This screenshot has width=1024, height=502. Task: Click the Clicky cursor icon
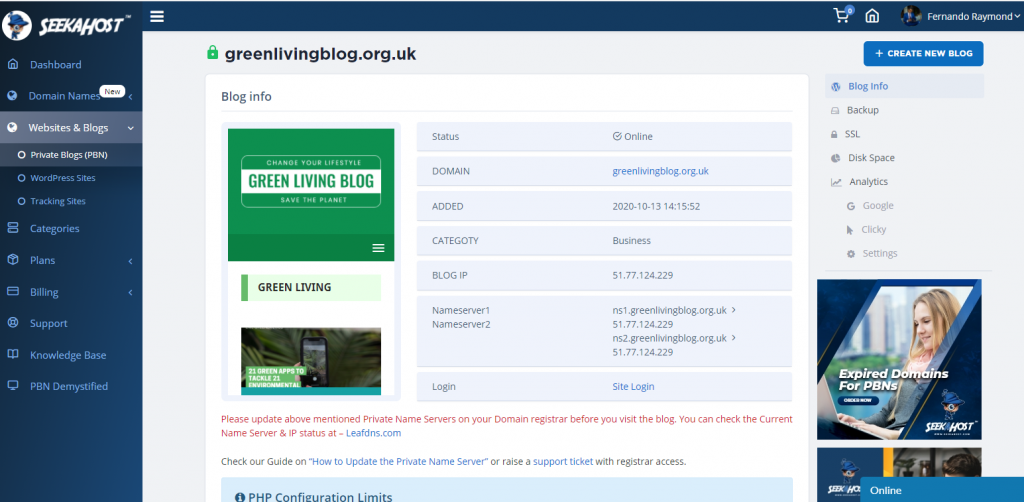(x=850, y=230)
